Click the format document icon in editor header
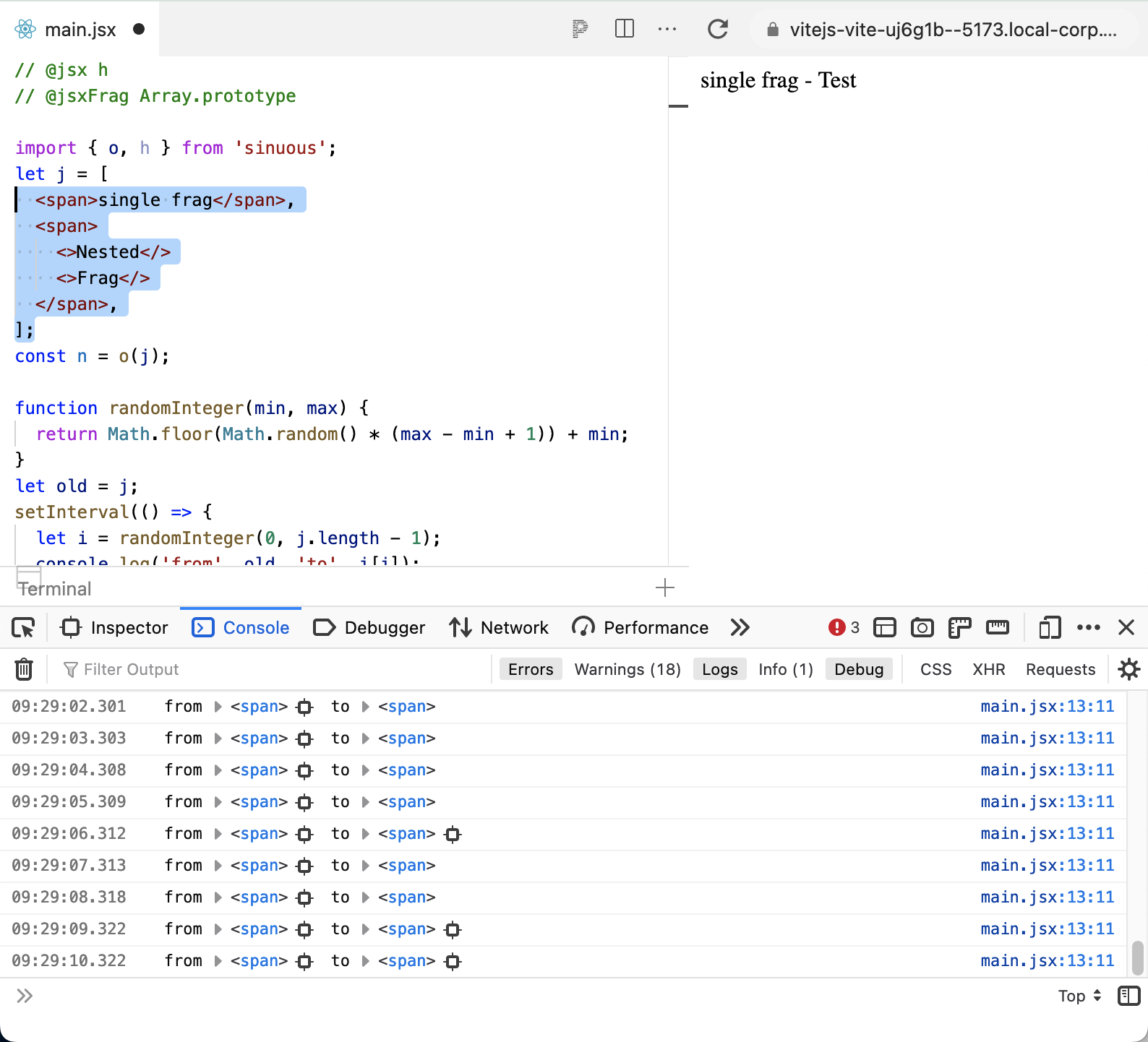1148x1042 pixels. pos(580,29)
